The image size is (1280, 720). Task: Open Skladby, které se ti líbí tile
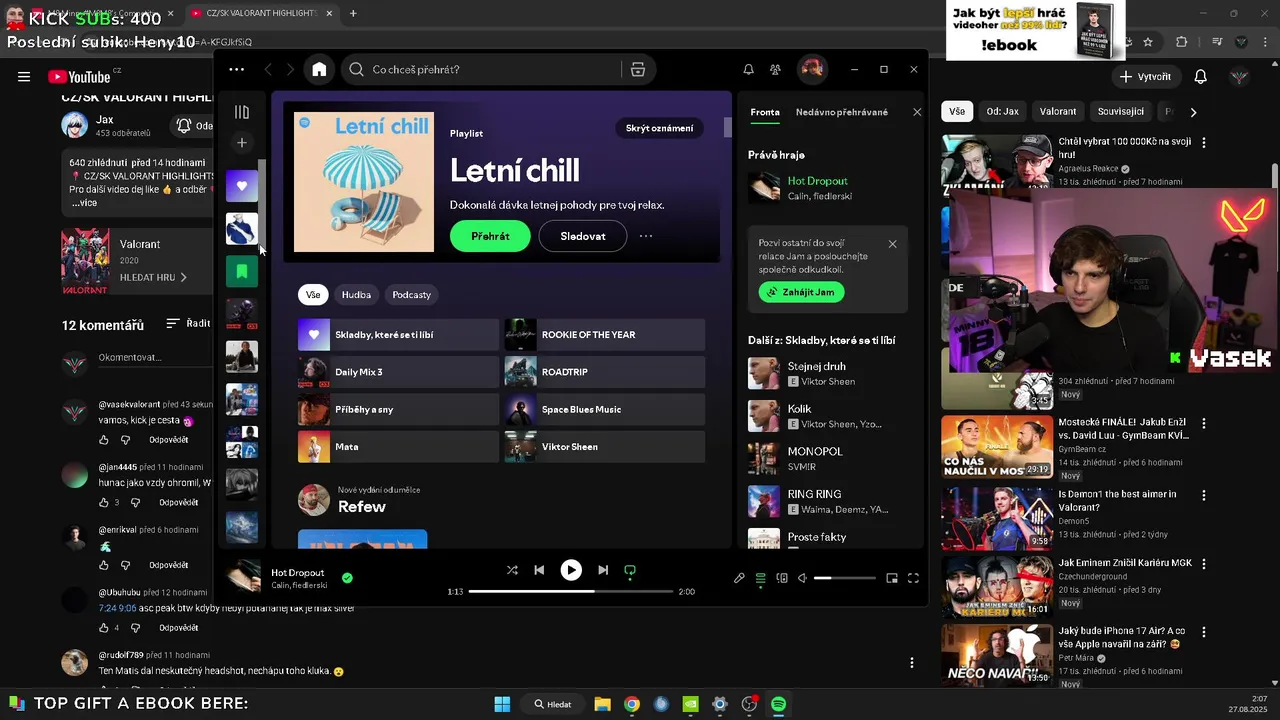398,335
